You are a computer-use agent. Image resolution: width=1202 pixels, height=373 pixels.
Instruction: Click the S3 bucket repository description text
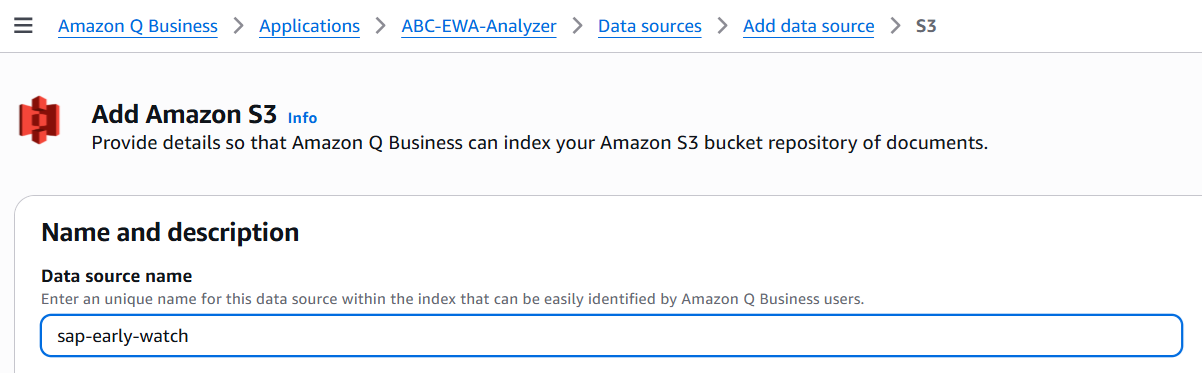coord(540,143)
